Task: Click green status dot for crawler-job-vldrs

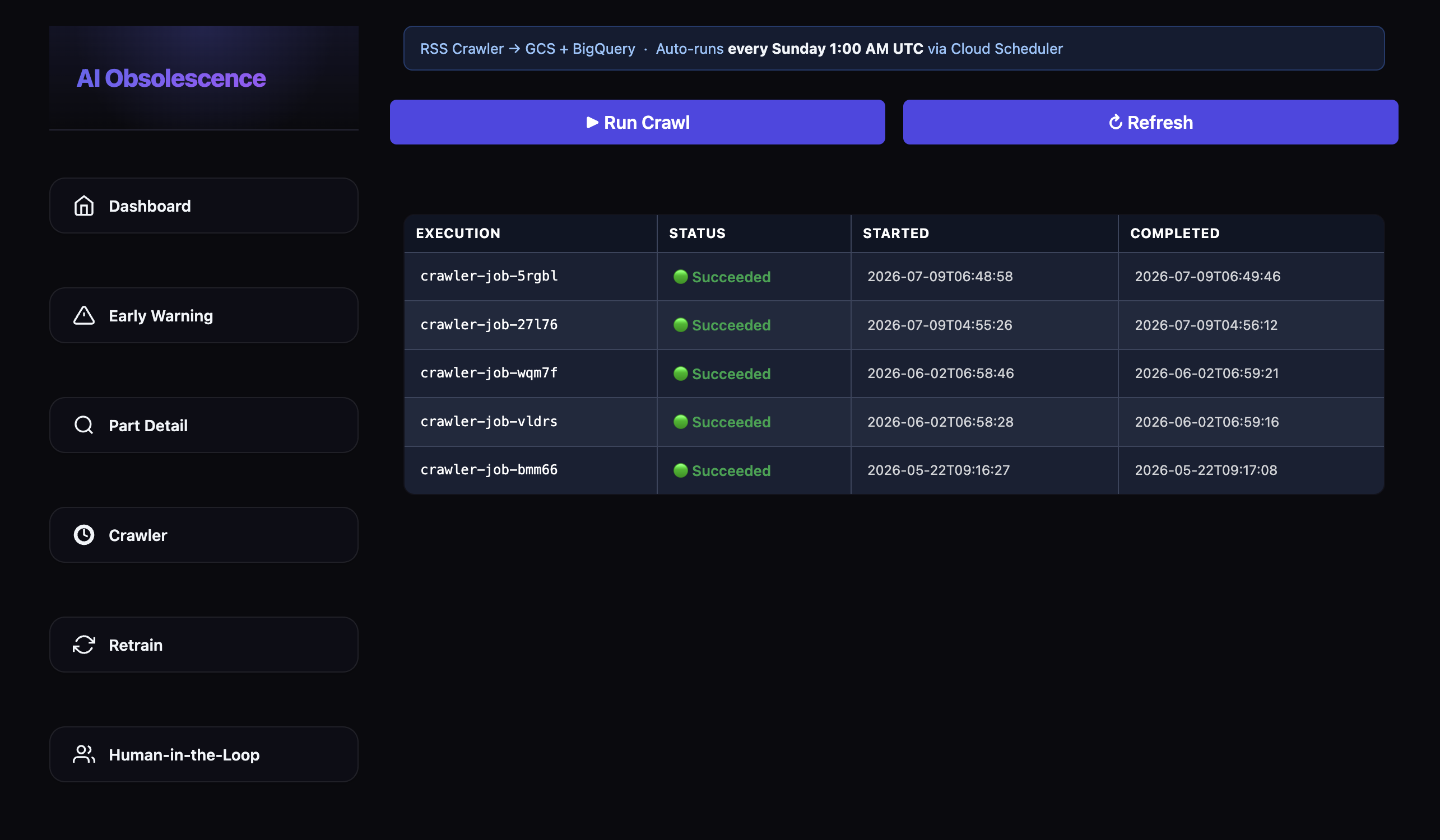Action: 681,422
